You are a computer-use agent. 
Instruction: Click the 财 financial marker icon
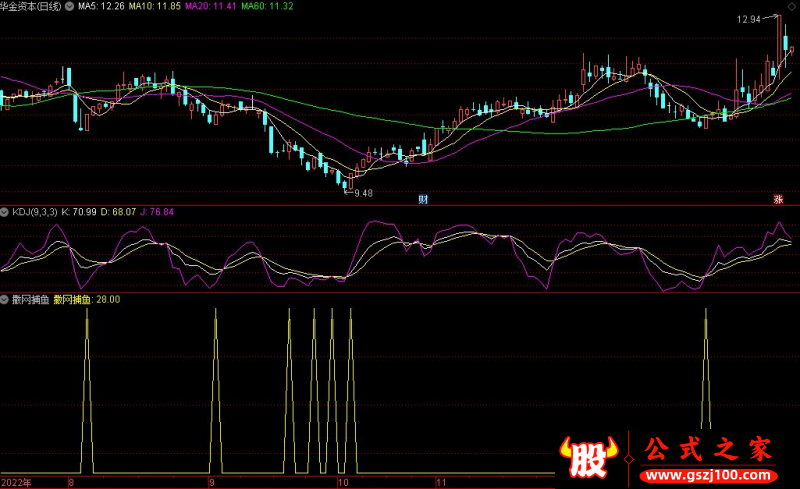coord(424,199)
